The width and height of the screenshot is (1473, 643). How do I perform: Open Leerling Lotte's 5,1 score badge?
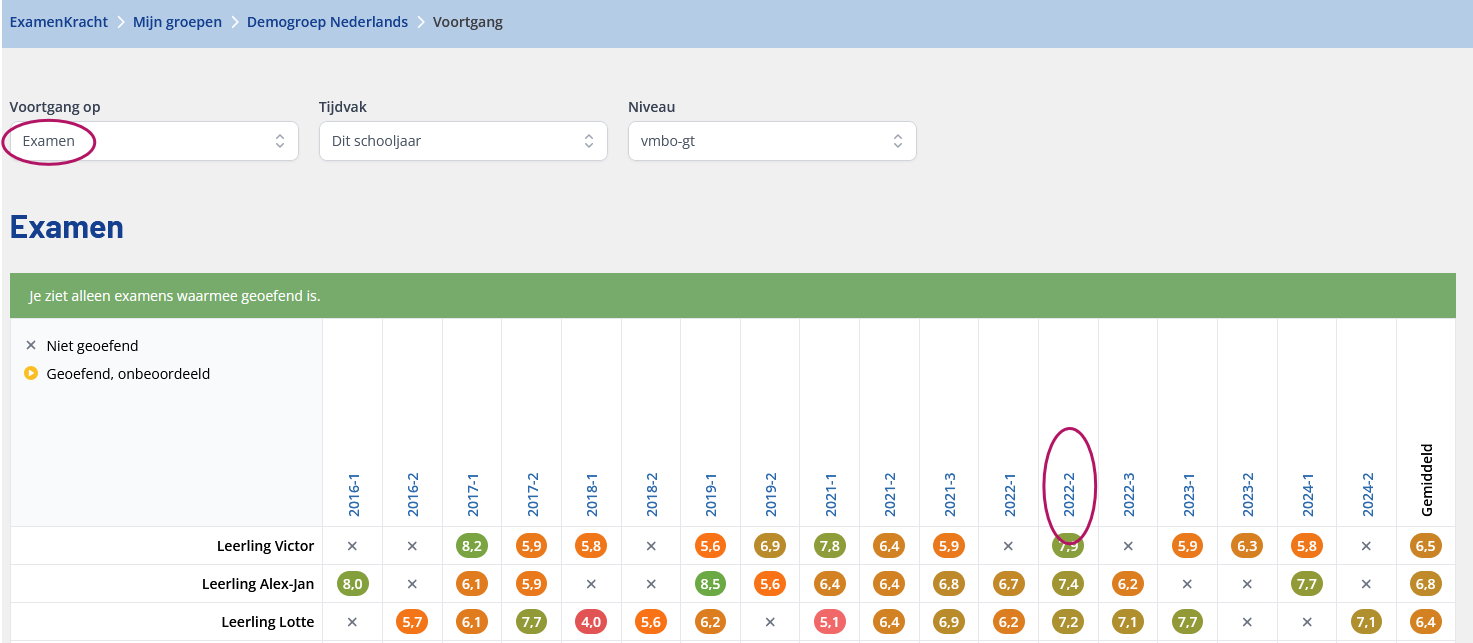829,622
